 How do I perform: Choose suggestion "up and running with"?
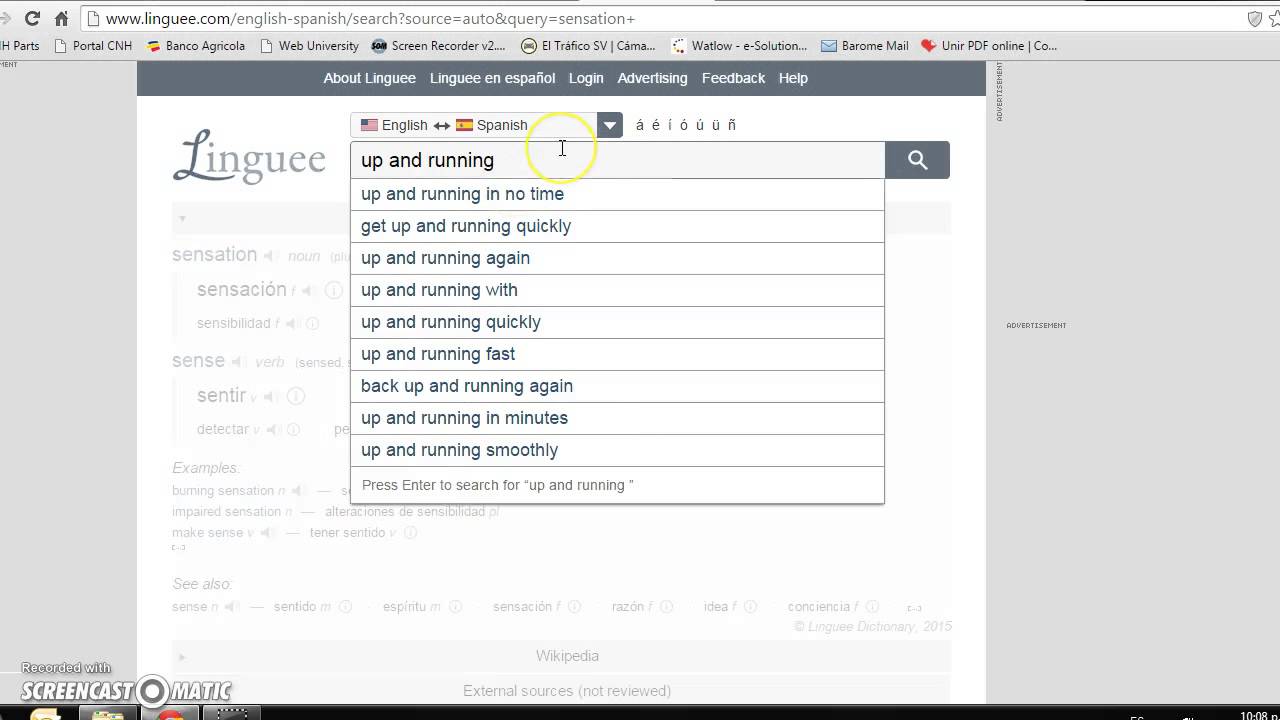coord(617,290)
